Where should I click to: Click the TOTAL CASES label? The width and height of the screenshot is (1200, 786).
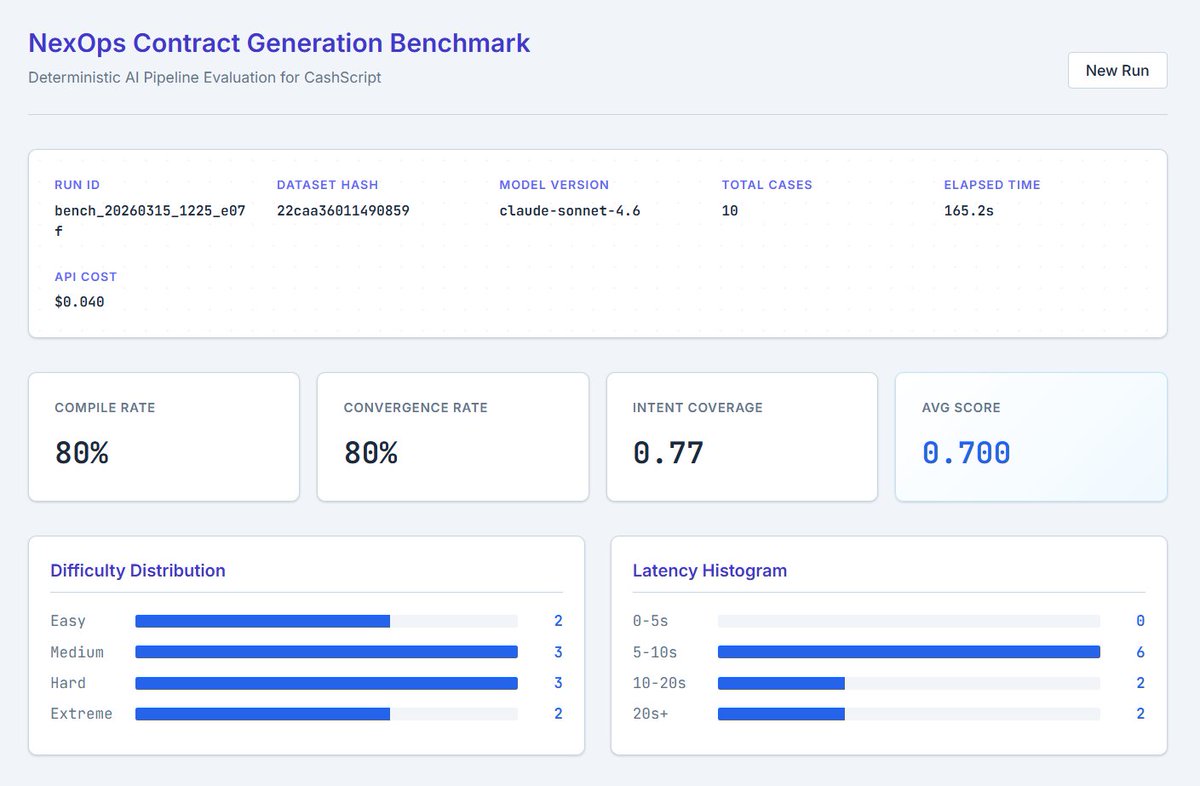tap(767, 185)
